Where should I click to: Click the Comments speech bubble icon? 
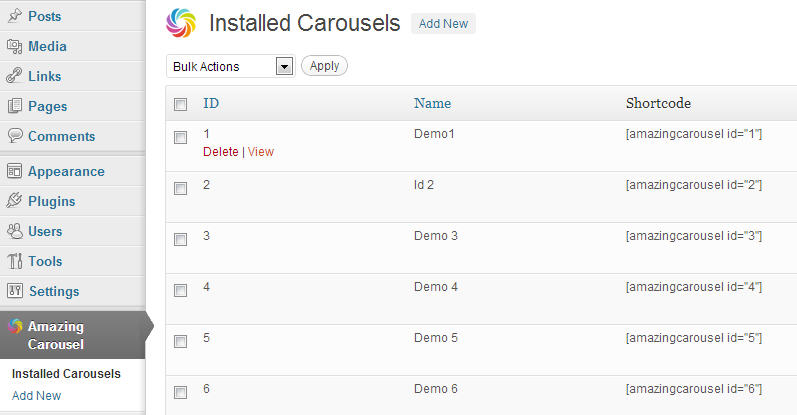tap(15, 136)
